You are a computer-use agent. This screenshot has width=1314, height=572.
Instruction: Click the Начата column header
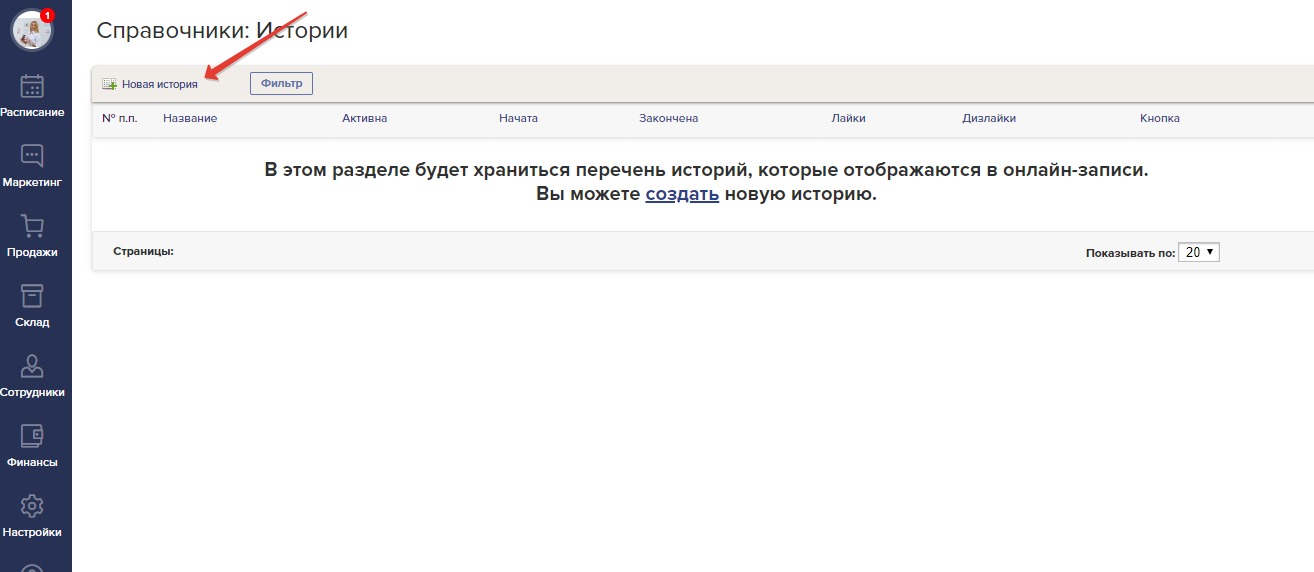click(x=518, y=118)
